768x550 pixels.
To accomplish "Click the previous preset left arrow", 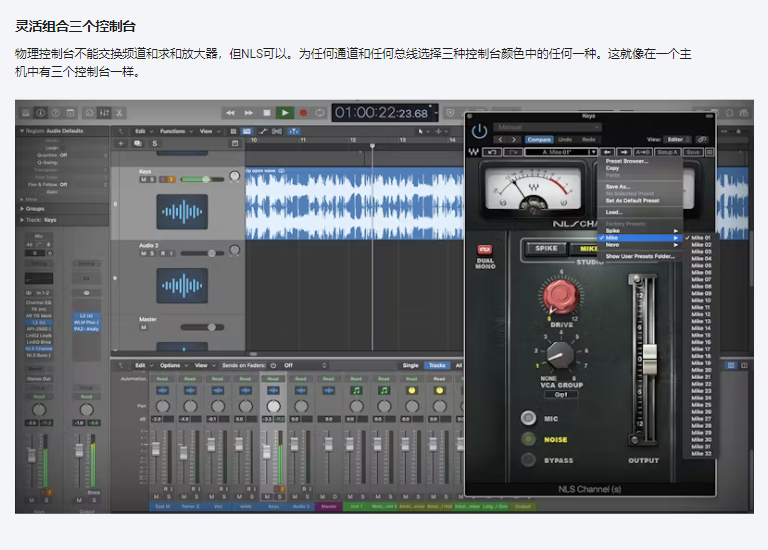I will point(607,152).
